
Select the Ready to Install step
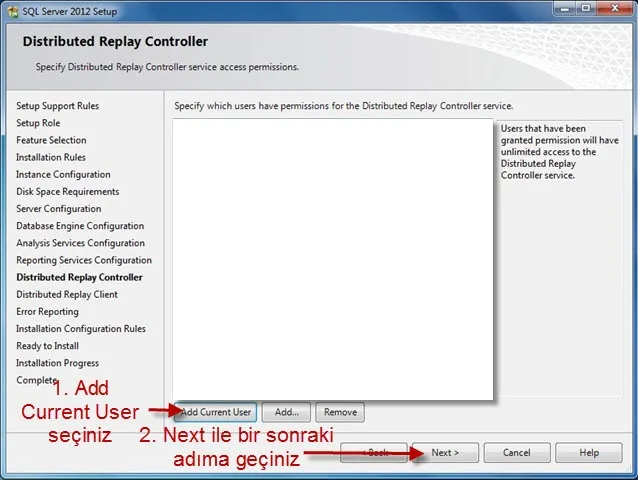(47, 345)
